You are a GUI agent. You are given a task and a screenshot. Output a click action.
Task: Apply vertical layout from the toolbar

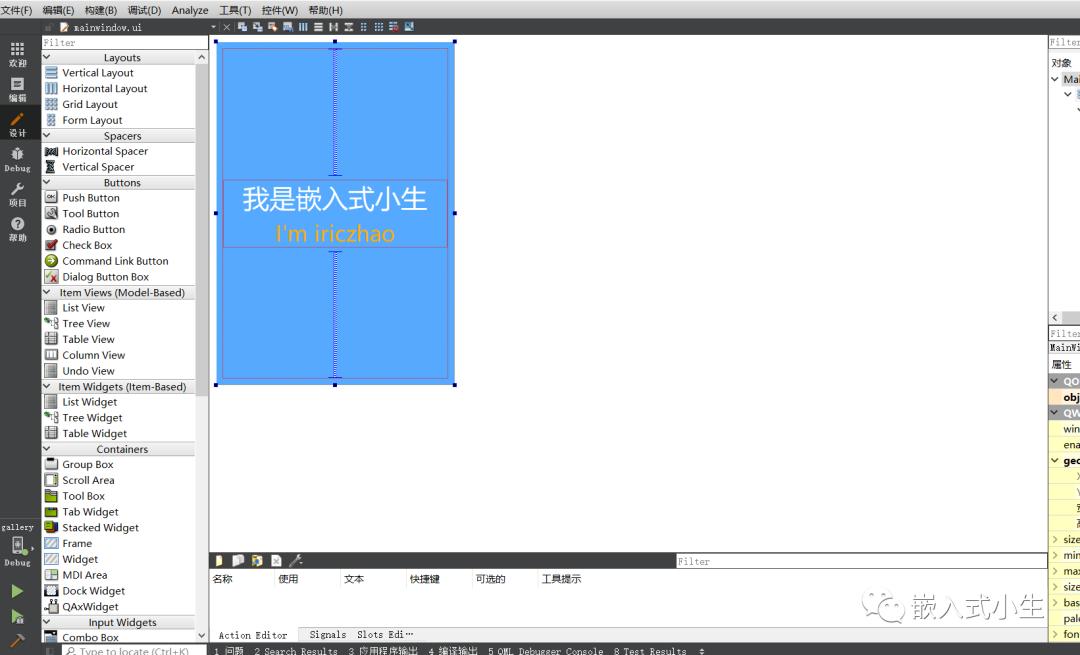tap(318, 27)
